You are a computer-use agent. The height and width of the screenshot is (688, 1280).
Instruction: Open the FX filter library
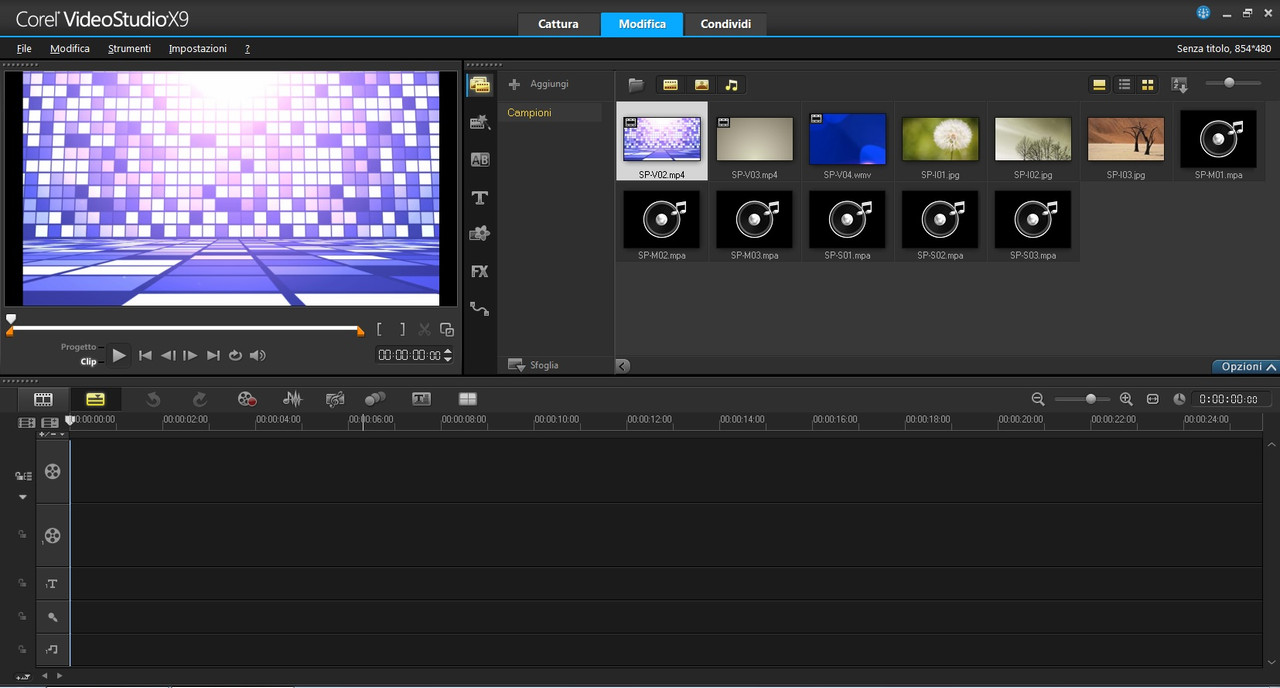point(480,271)
